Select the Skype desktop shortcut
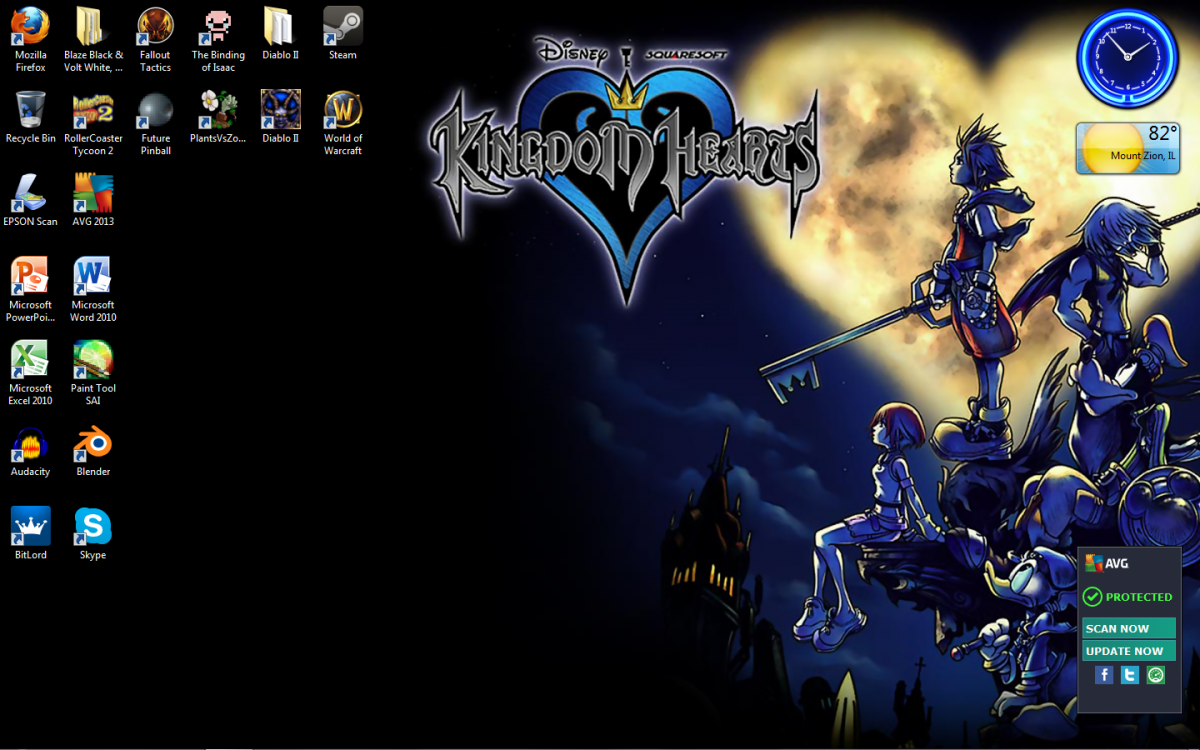The height and width of the screenshot is (750, 1200). pyautogui.click(x=93, y=526)
